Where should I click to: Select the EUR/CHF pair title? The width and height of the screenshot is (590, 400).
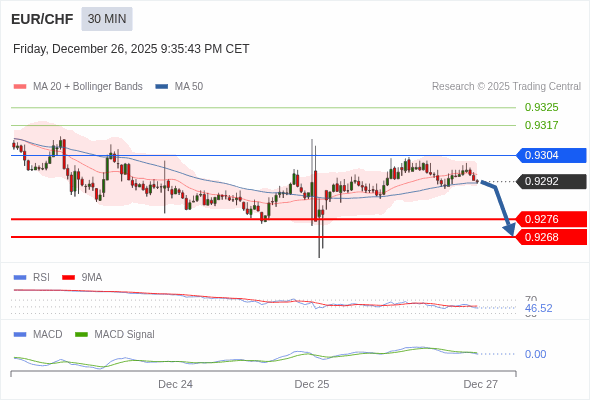[42, 19]
